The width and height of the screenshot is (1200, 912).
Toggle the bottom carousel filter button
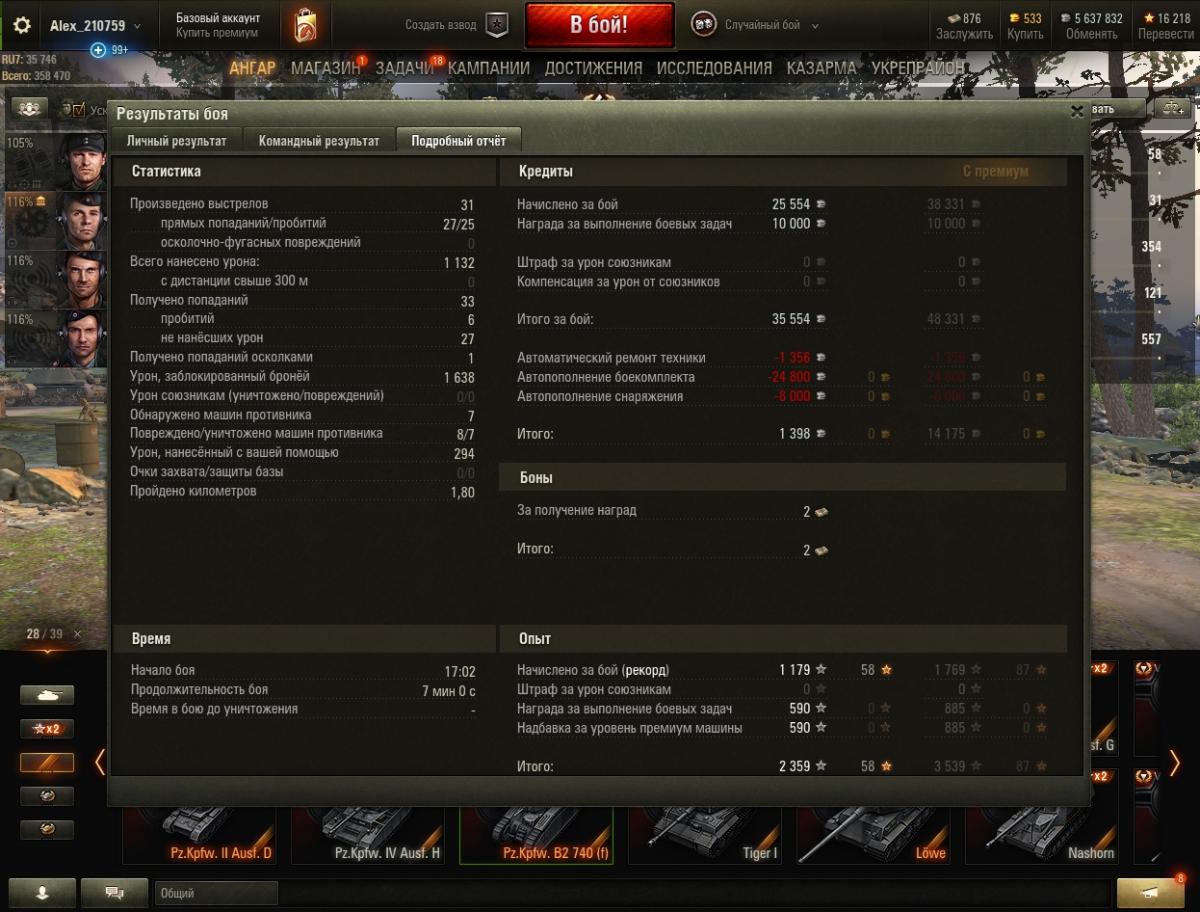[47, 830]
